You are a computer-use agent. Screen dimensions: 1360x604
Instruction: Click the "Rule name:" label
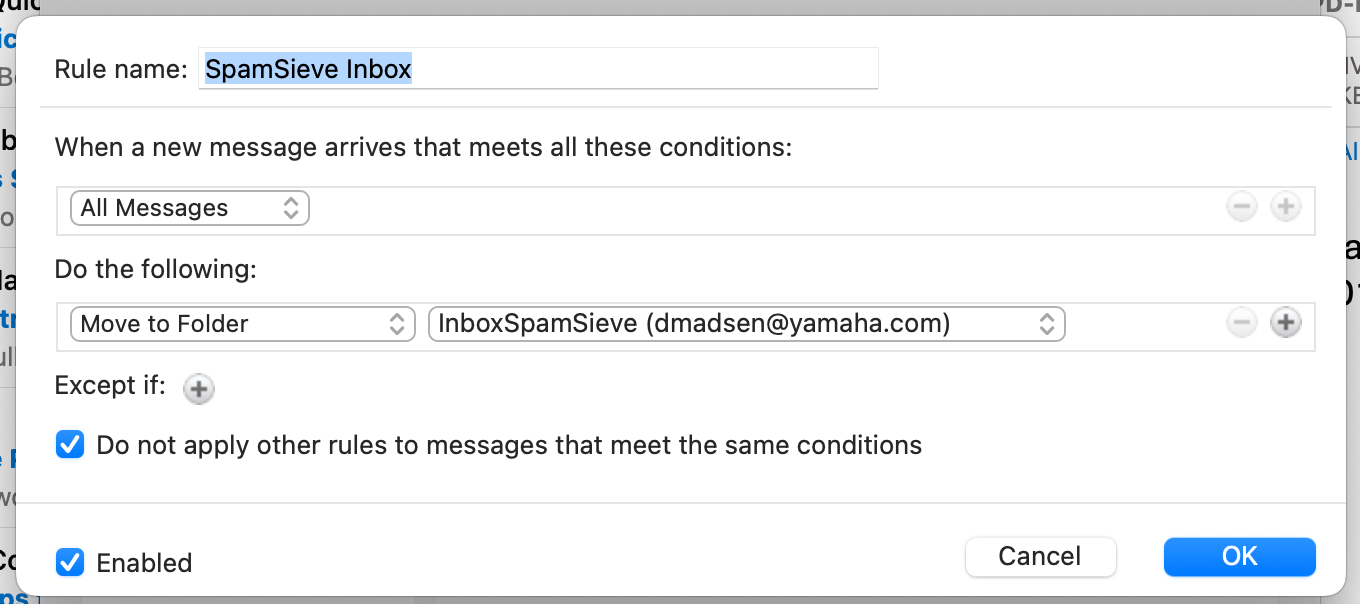pos(121,69)
